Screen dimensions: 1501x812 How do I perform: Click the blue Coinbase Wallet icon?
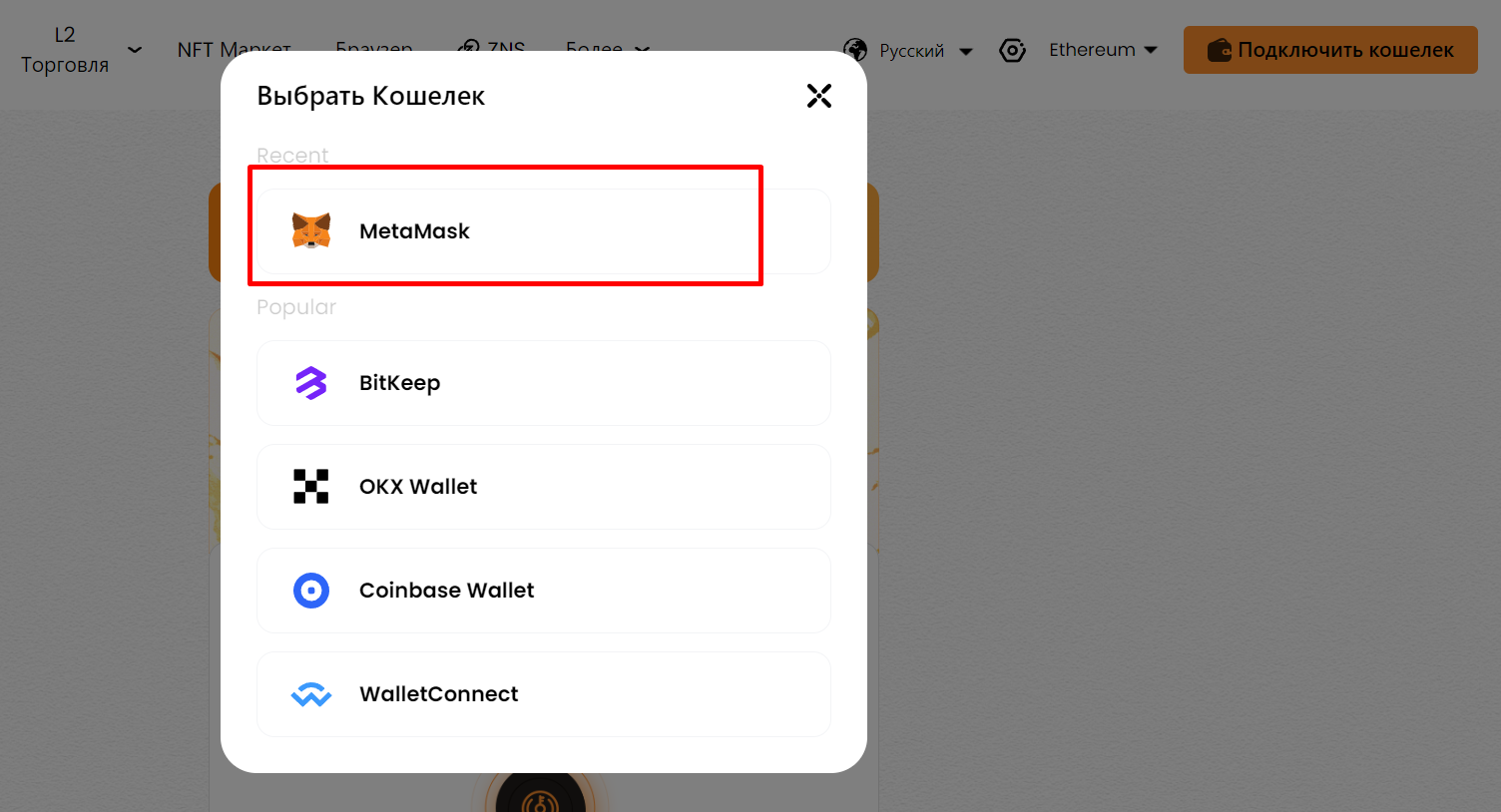(x=311, y=591)
